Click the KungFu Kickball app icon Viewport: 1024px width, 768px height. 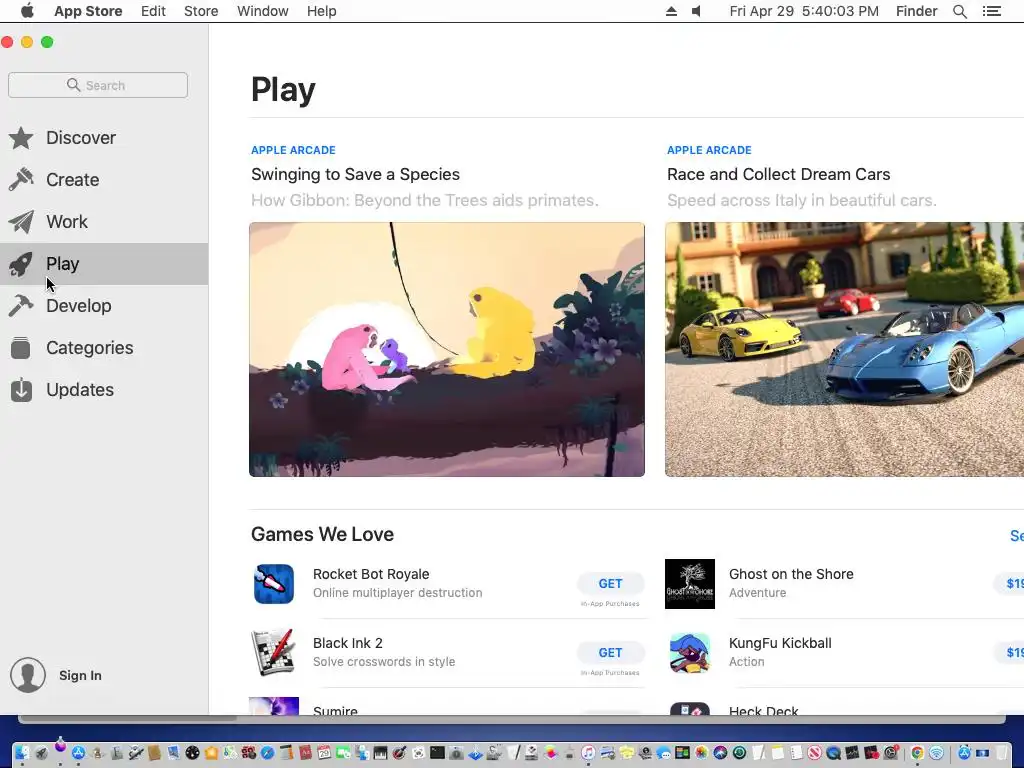pos(690,652)
